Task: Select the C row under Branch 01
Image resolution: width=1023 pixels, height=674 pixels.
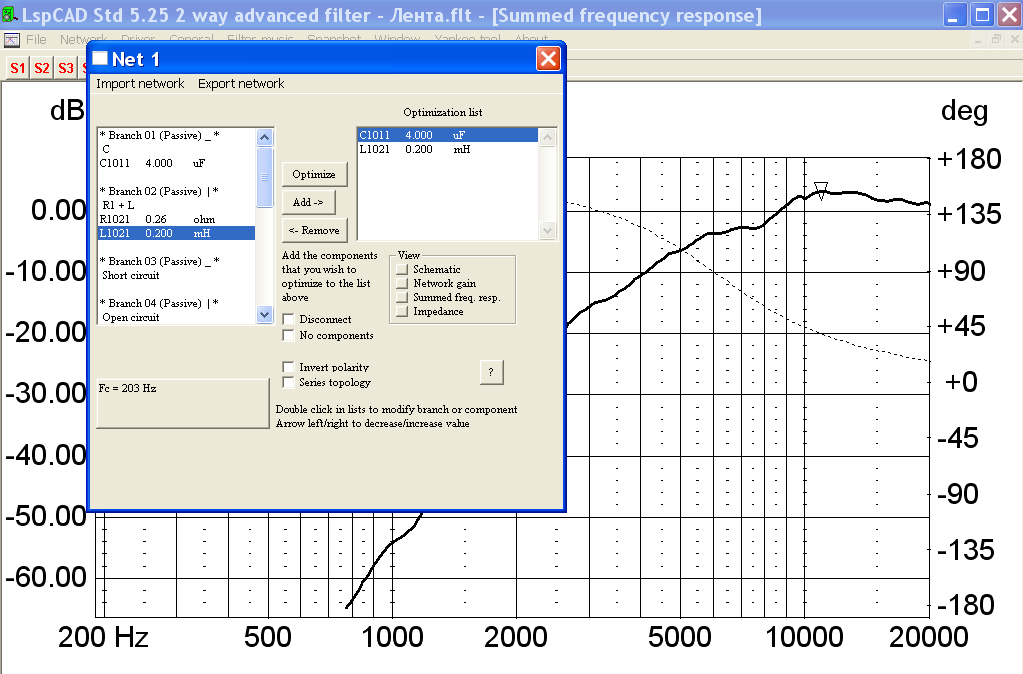Action: (176, 149)
